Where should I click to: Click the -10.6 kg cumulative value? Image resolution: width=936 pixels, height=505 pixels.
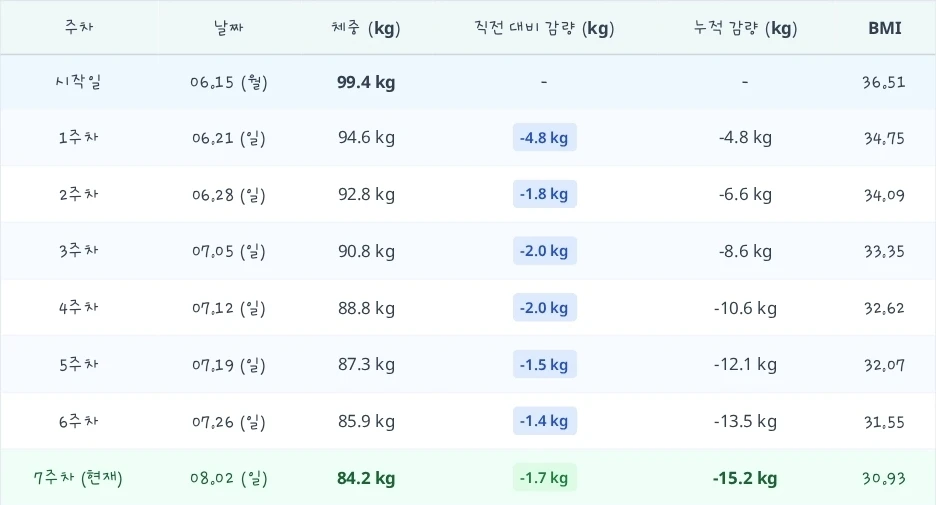point(745,308)
